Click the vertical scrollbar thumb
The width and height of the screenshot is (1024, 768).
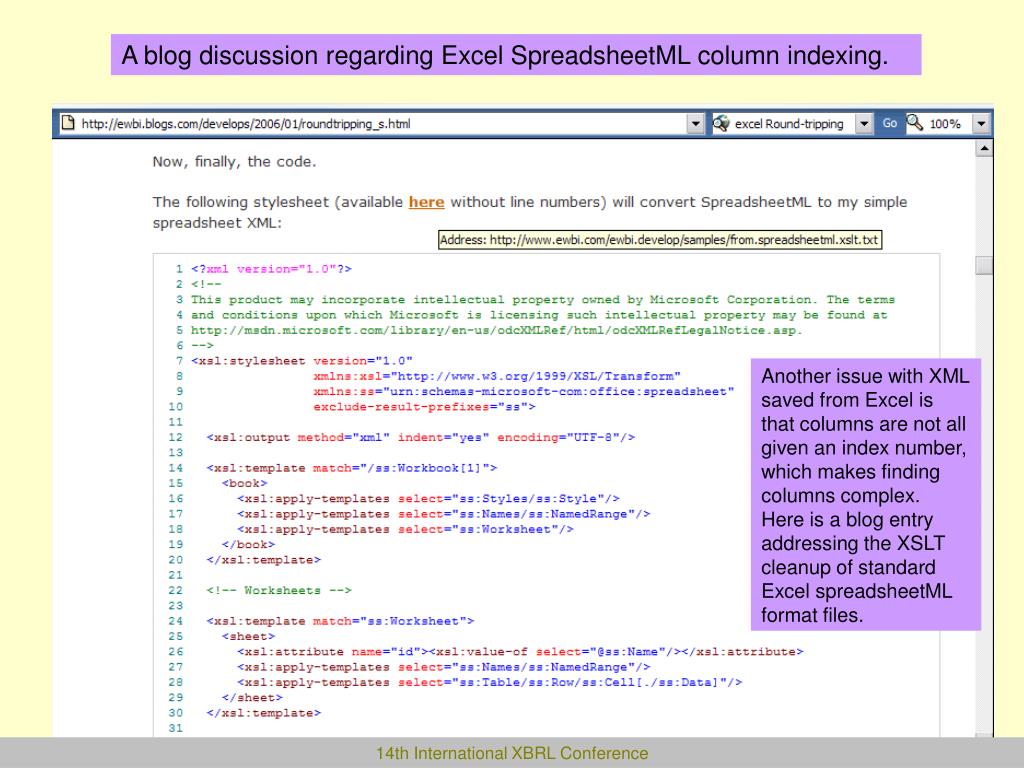(x=984, y=265)
